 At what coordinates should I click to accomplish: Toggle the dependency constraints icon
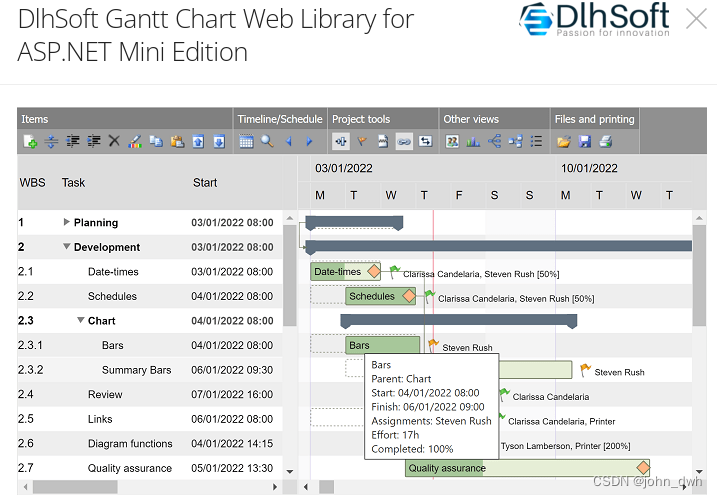click(341, 142)
